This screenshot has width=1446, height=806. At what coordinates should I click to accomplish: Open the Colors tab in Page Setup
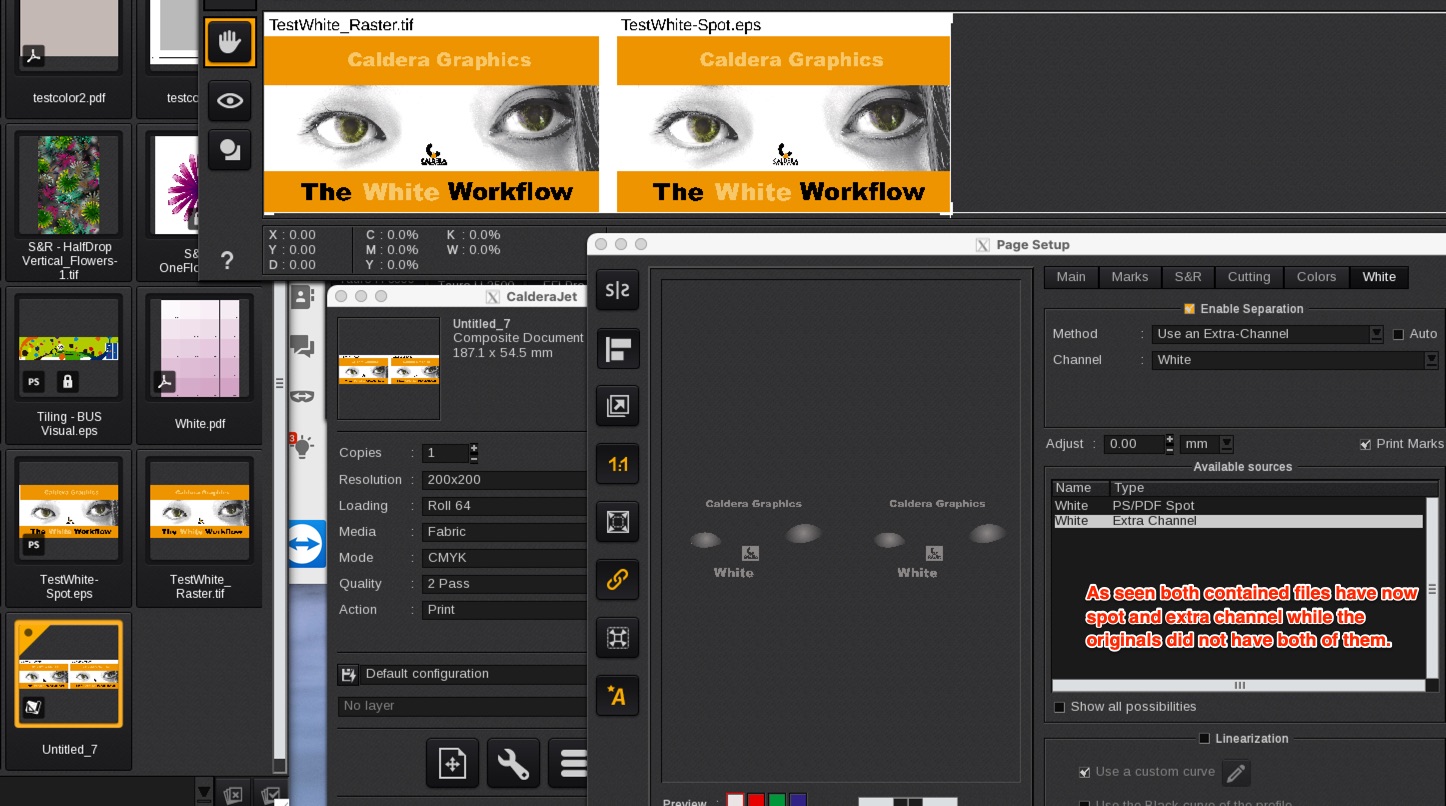click(x=1316, y=277)
